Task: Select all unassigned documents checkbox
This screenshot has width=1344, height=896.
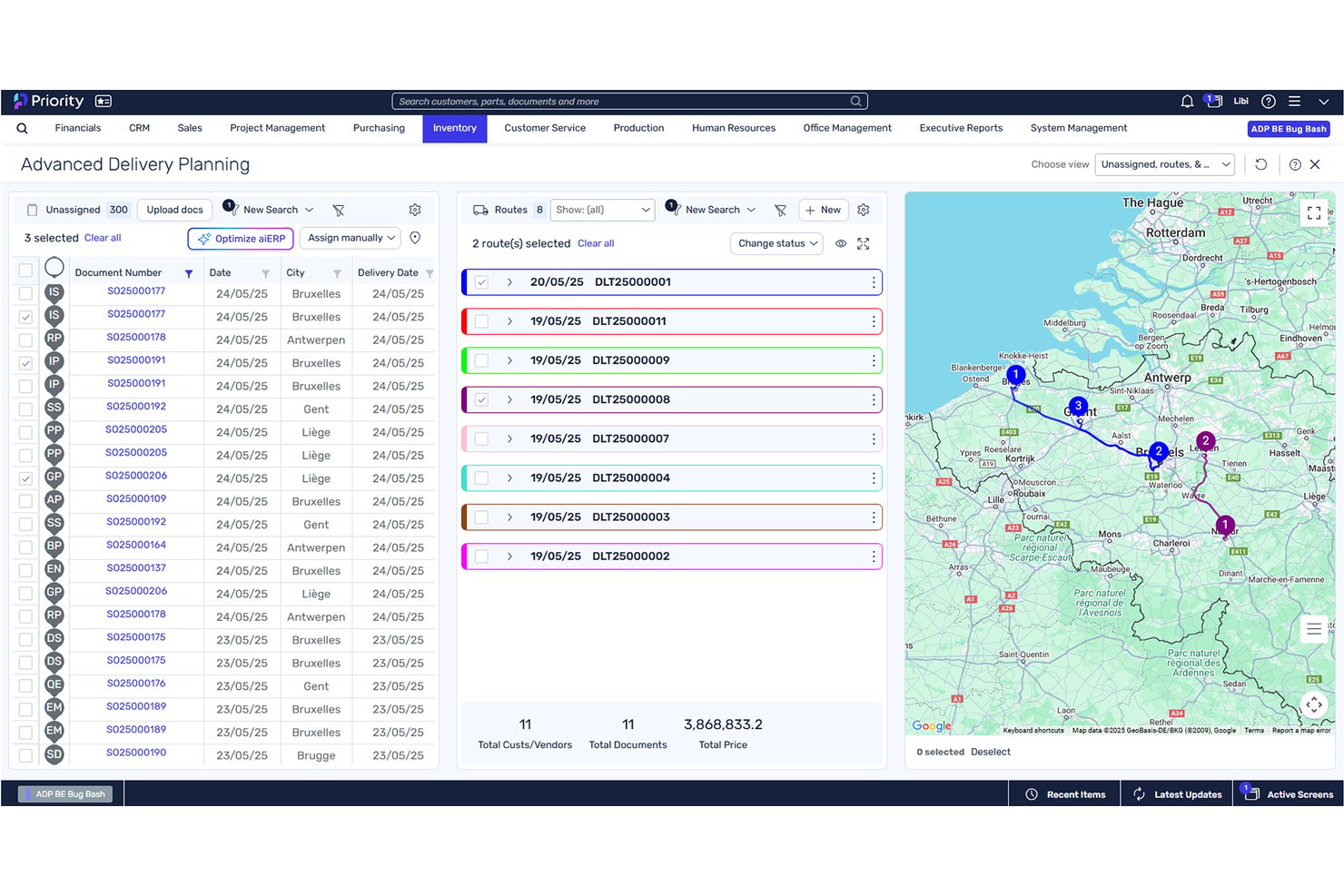Action: click(x=25, y=270)
